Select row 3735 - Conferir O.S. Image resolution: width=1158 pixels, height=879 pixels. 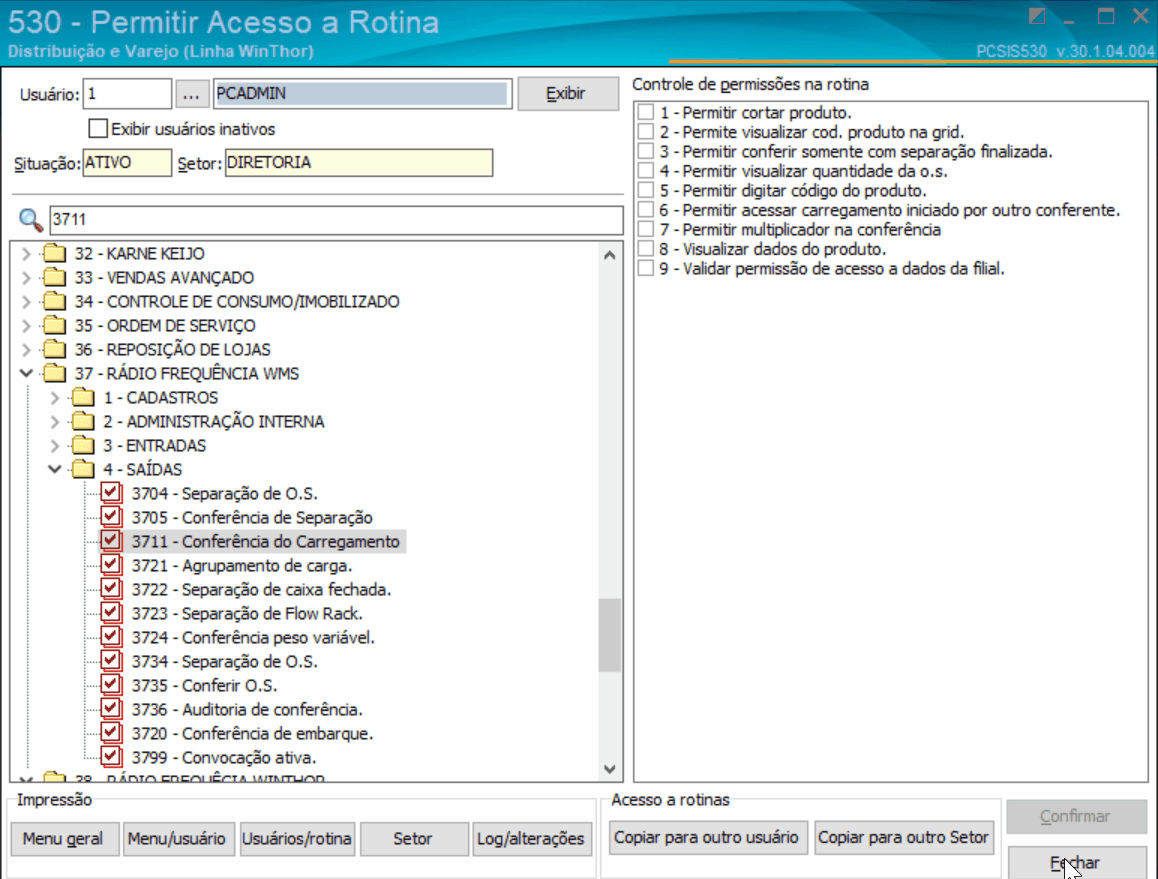coord(205,685)
